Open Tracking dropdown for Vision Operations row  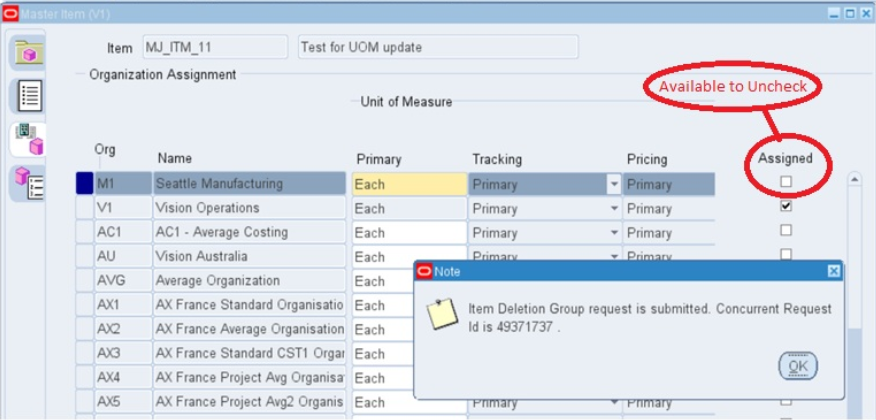pos(613,209)
